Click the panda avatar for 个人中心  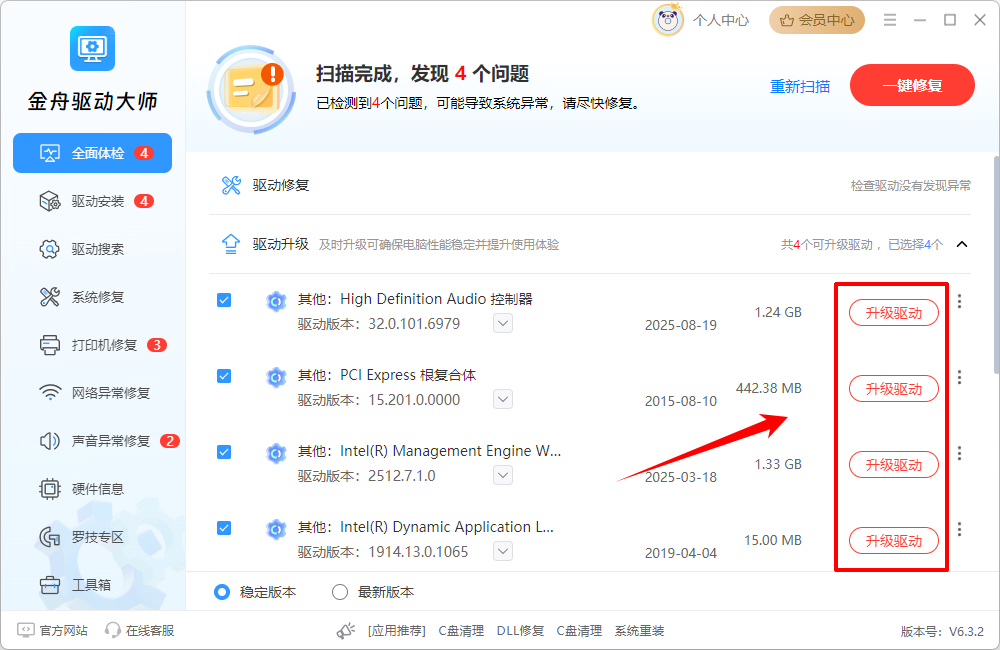pyautogui.click(x=668, y=20)
